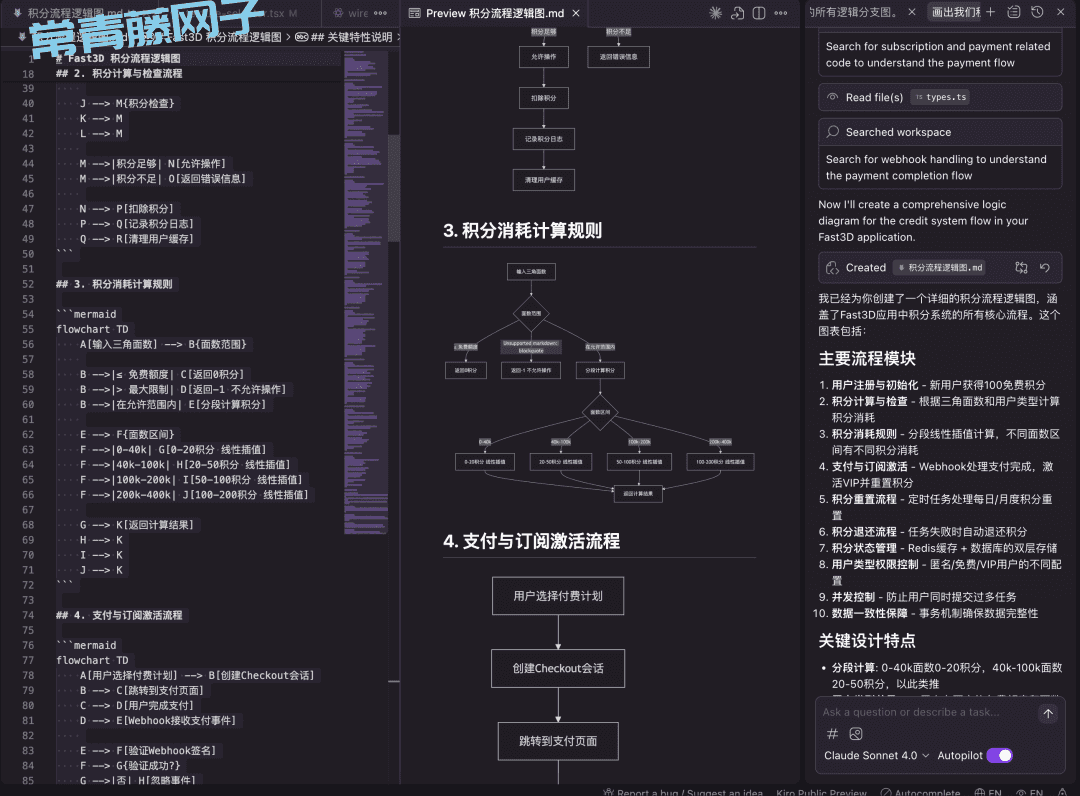Click the markdown file icon in the breadcrumb

pyautogui.click(x=21, y=36)
